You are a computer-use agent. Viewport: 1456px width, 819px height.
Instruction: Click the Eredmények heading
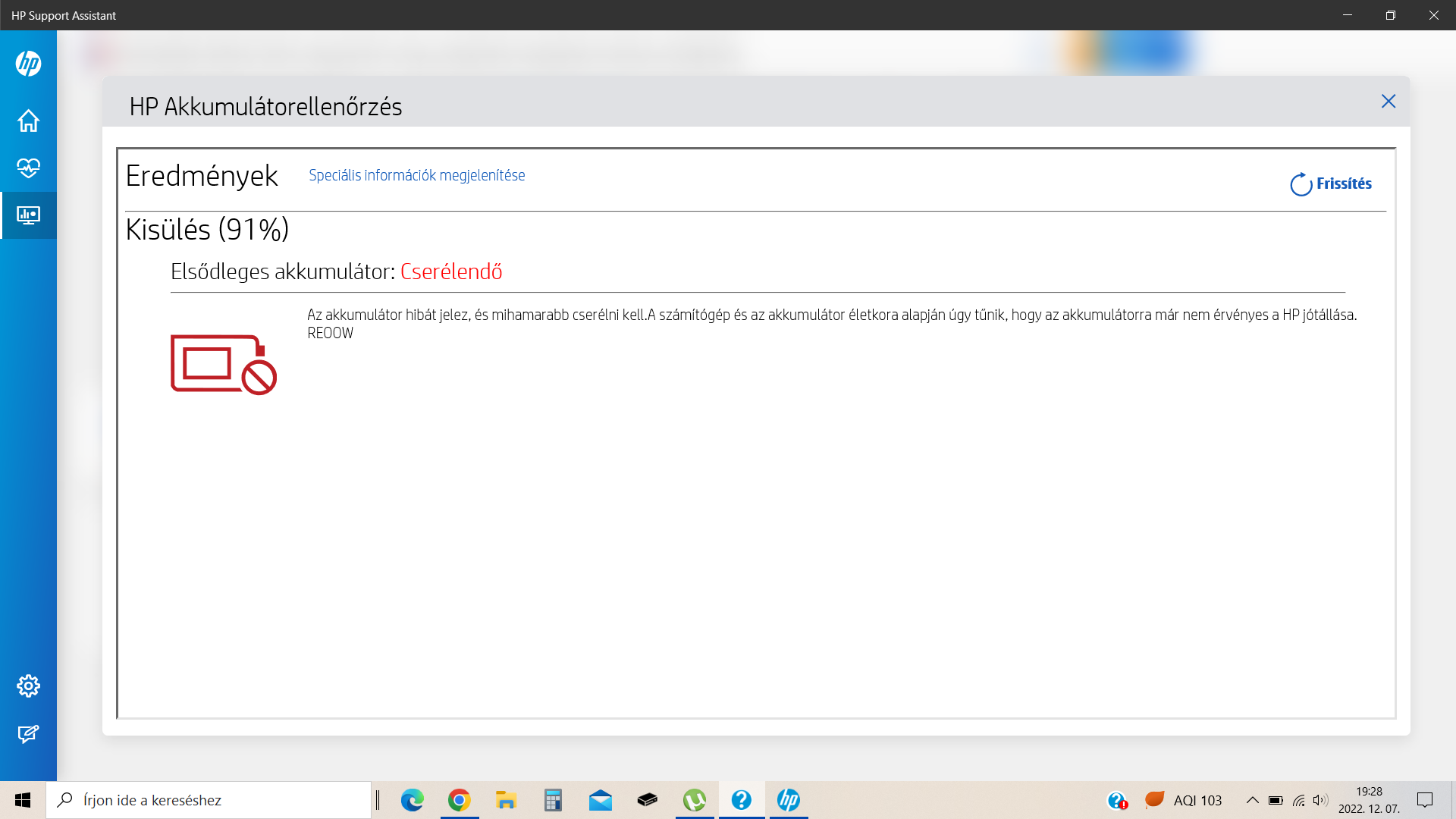(x=202, y=176)
